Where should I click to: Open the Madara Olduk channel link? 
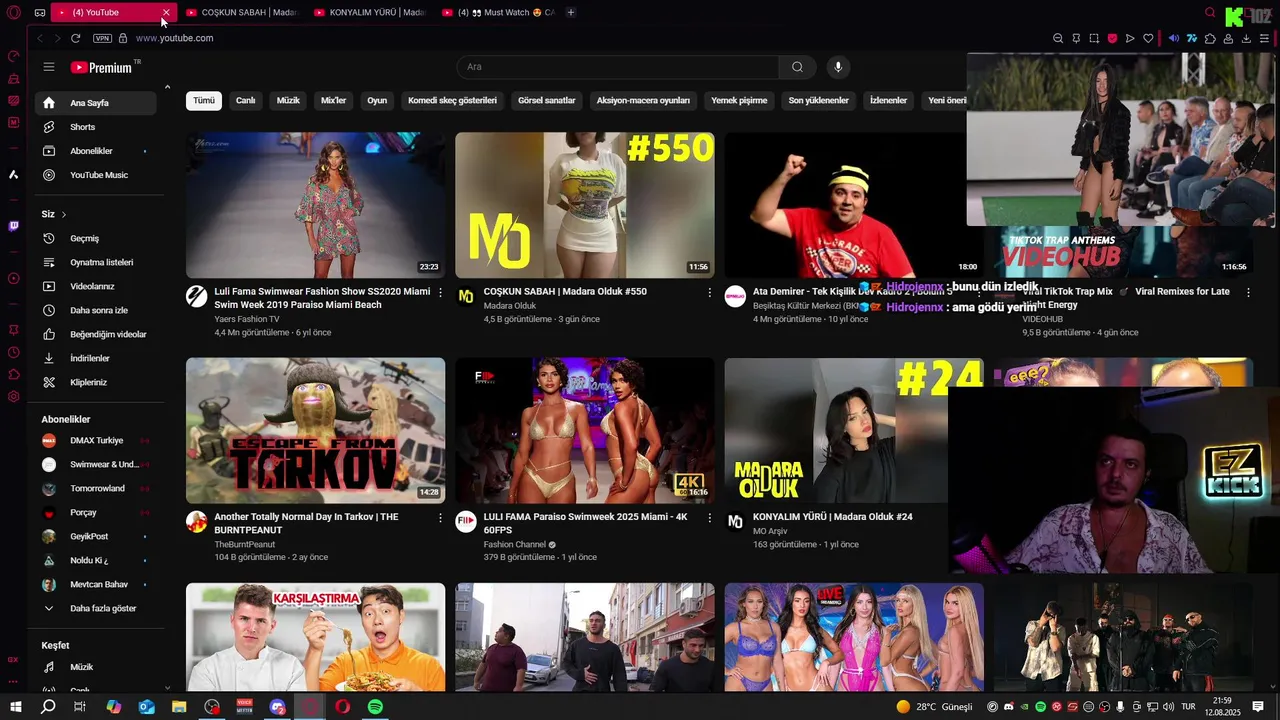pyautogui.click(x=510, y=306)
